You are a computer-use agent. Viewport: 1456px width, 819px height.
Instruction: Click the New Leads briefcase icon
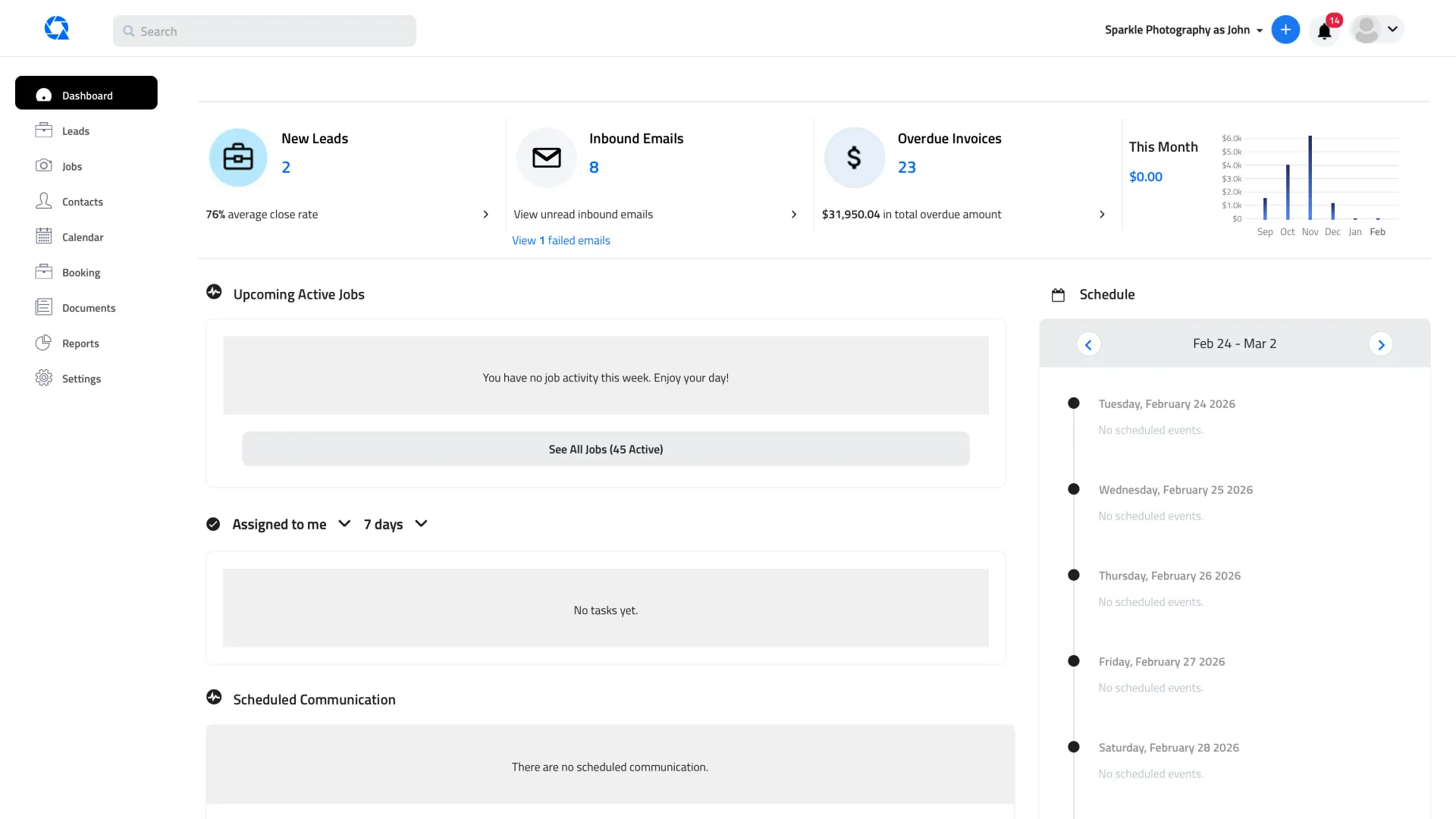pyautogui.click(x=237, y=157)
